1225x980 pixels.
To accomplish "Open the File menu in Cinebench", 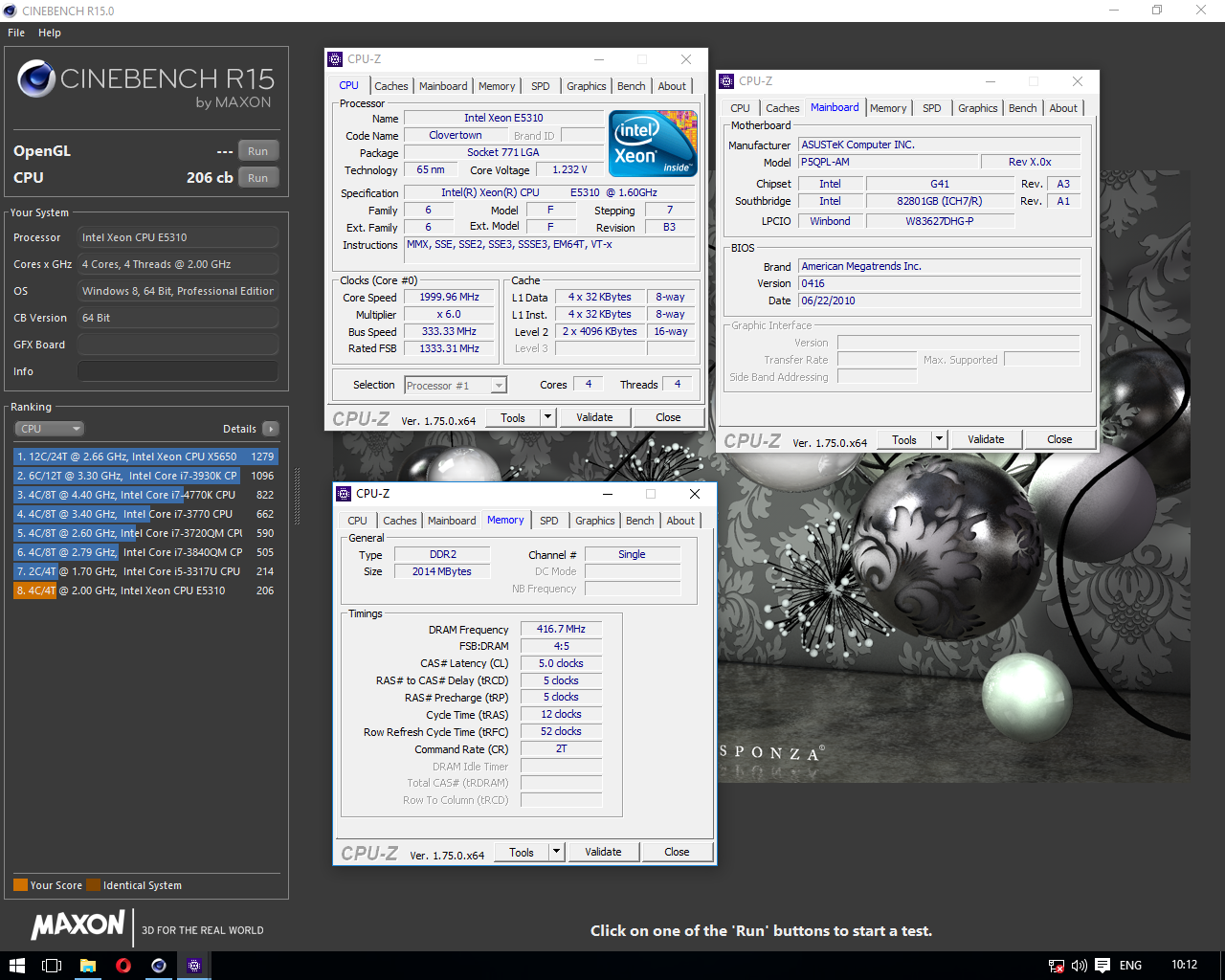I will tap(16, 33).
